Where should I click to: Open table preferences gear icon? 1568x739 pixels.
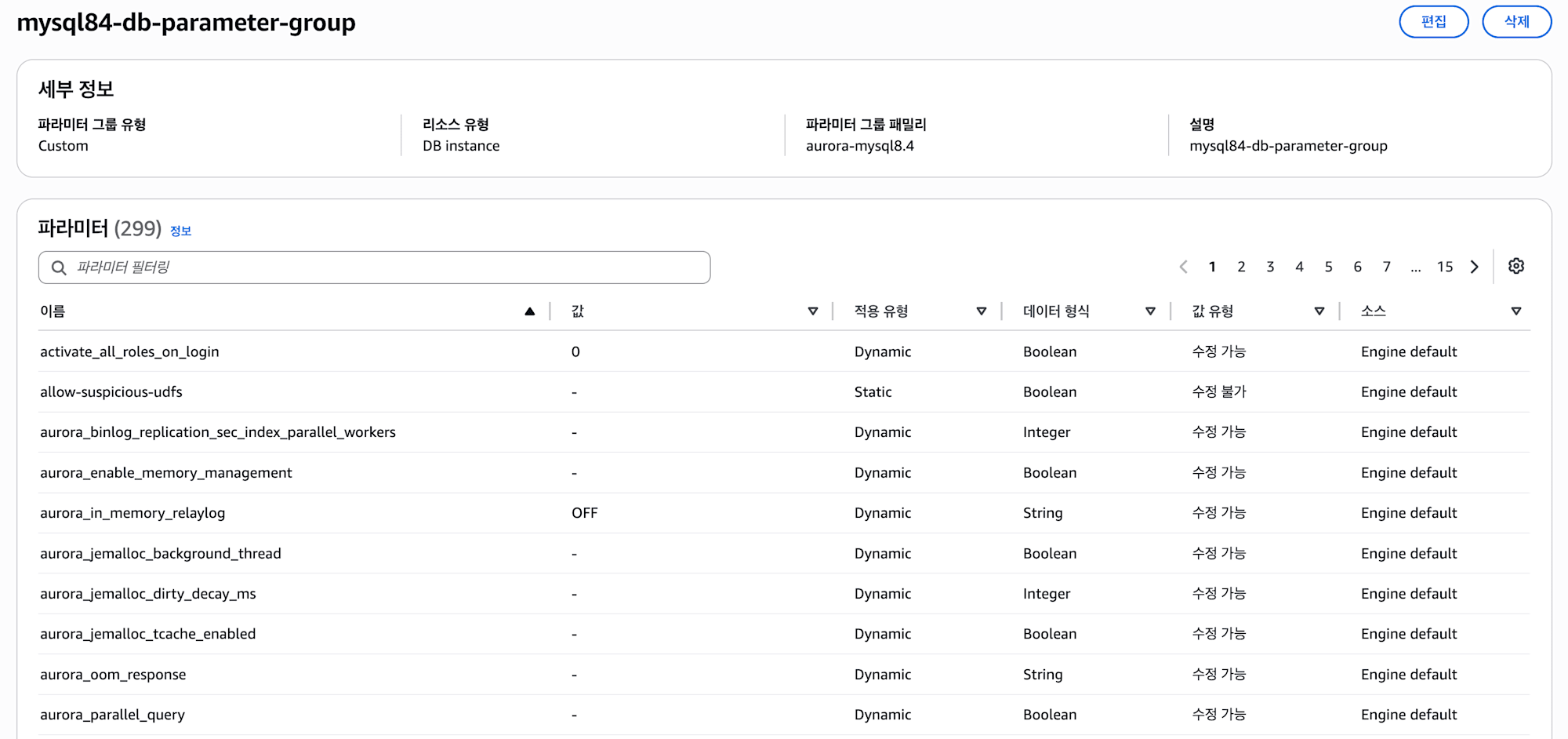coord(1516,267)
